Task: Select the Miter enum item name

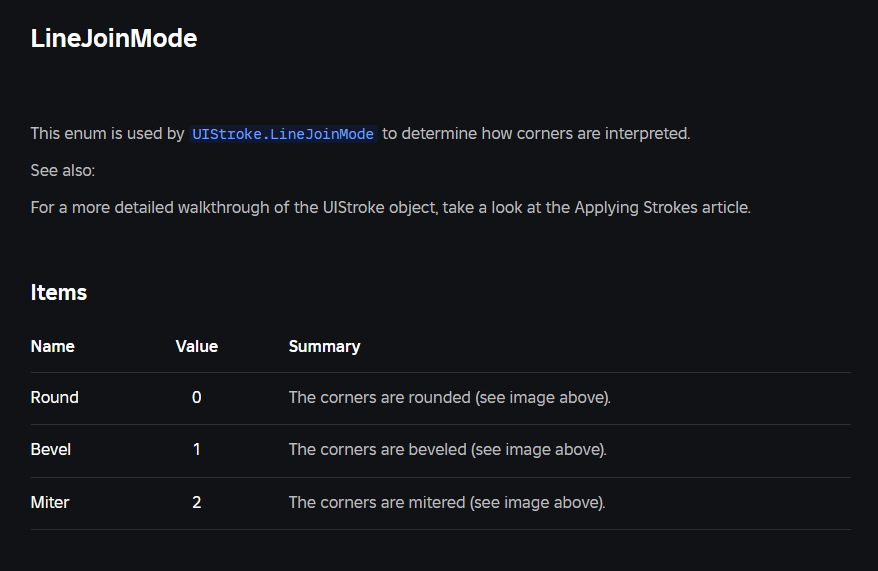Action: [x=50, y=502]
